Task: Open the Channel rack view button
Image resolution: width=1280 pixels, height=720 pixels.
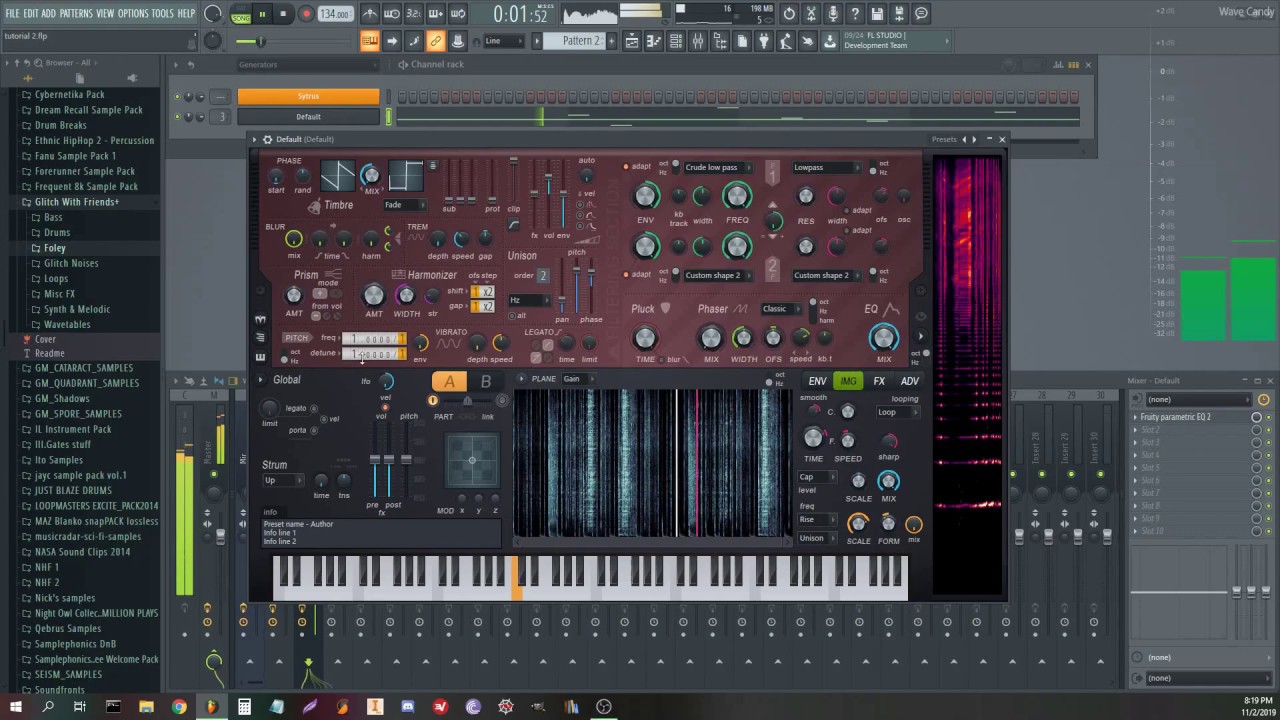Action: 676,41
